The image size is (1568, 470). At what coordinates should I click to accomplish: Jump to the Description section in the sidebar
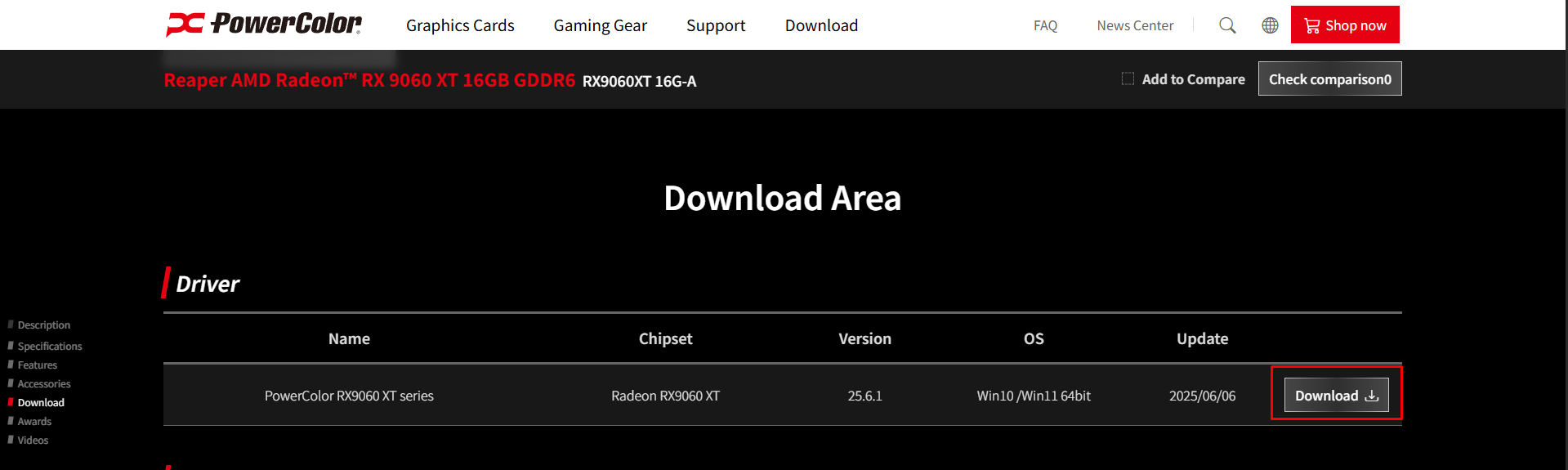tap(43, 325)
